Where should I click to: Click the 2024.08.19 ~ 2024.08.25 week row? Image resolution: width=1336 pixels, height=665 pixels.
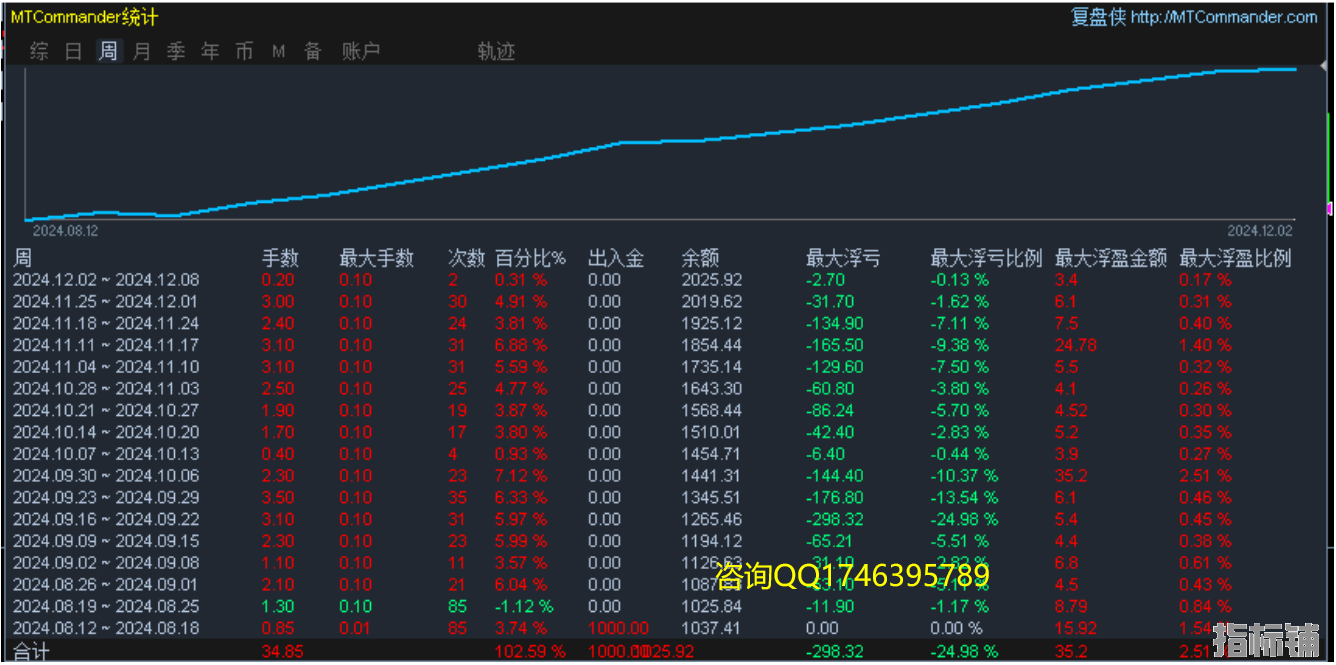(x=106, y=606)
